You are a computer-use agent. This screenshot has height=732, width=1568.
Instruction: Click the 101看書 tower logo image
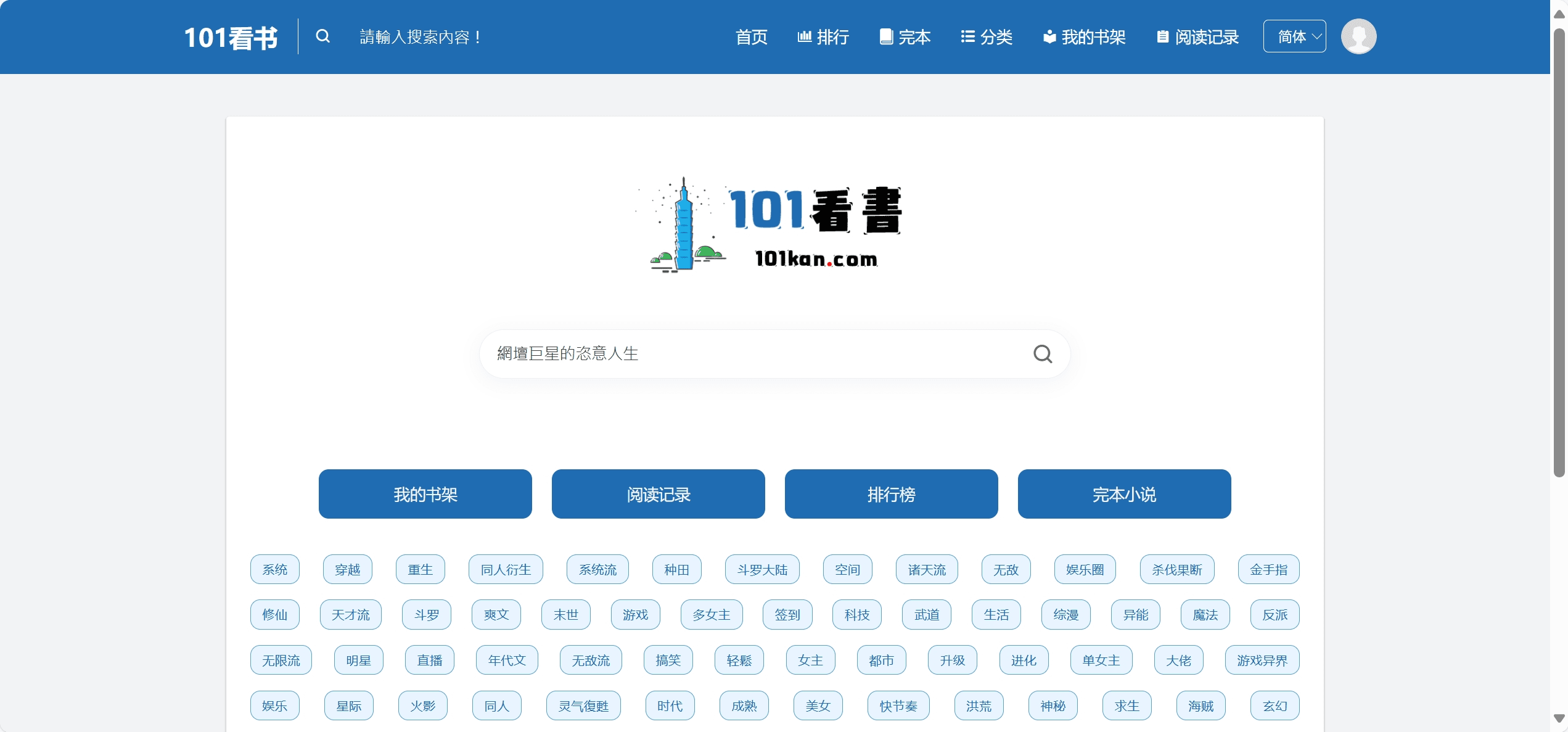click(770, 224)
